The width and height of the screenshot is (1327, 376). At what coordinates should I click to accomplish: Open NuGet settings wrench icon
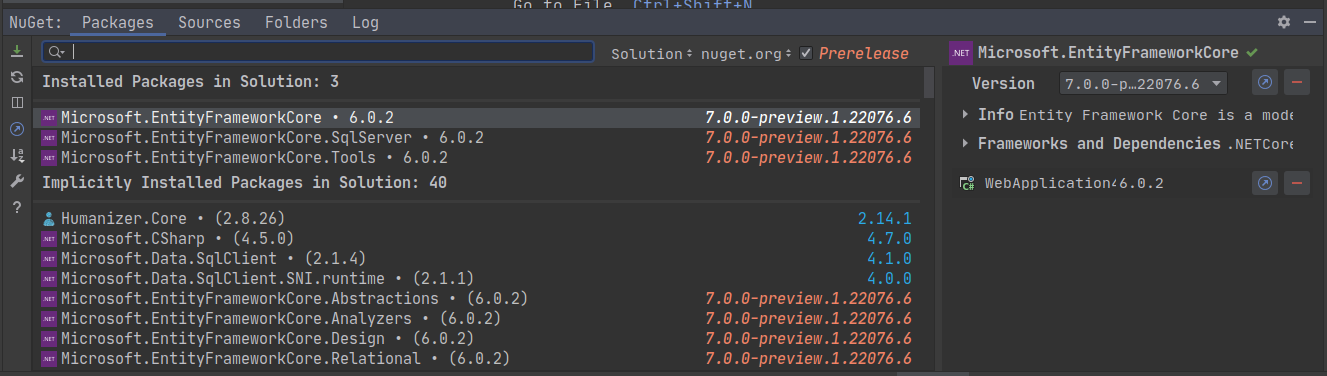pyautogui.click(x=16, y=181)
